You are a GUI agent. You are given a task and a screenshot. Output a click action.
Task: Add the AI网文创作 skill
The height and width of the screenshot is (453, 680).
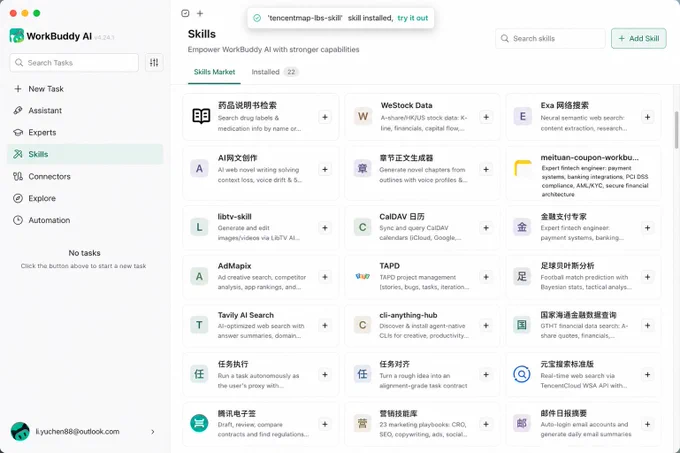(x=325, y=169)
